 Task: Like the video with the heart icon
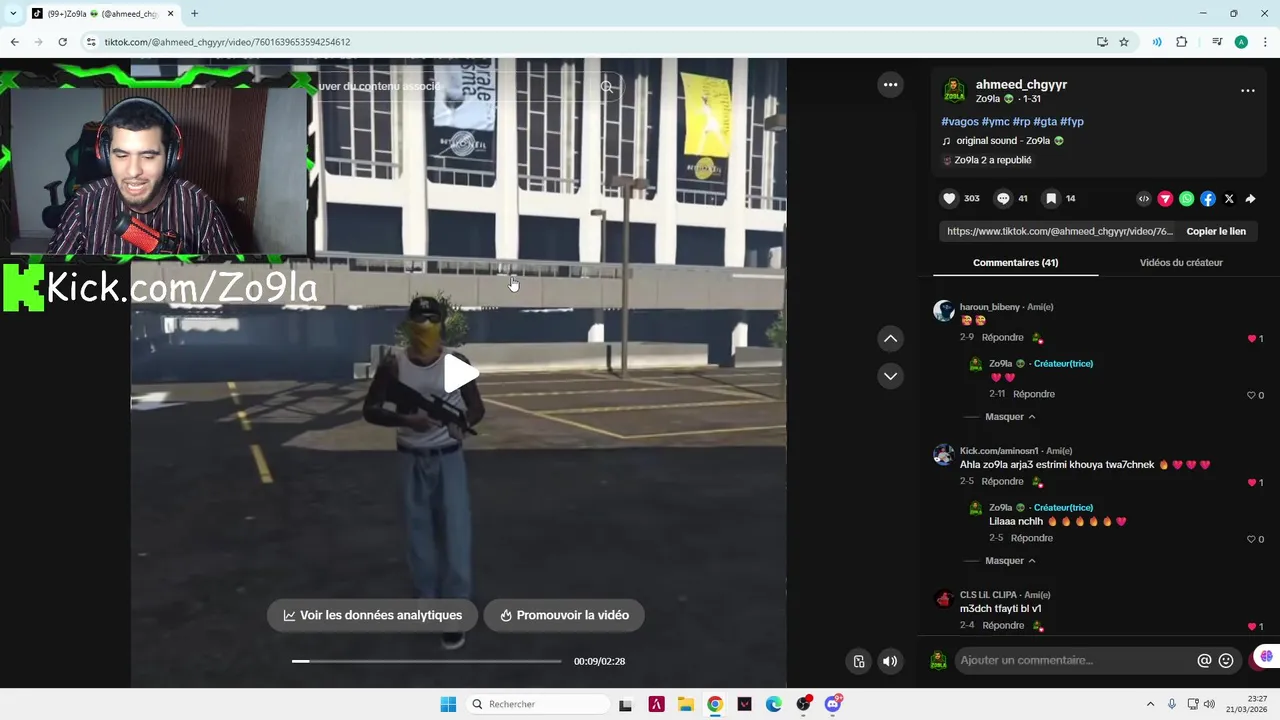pos(949,199)
